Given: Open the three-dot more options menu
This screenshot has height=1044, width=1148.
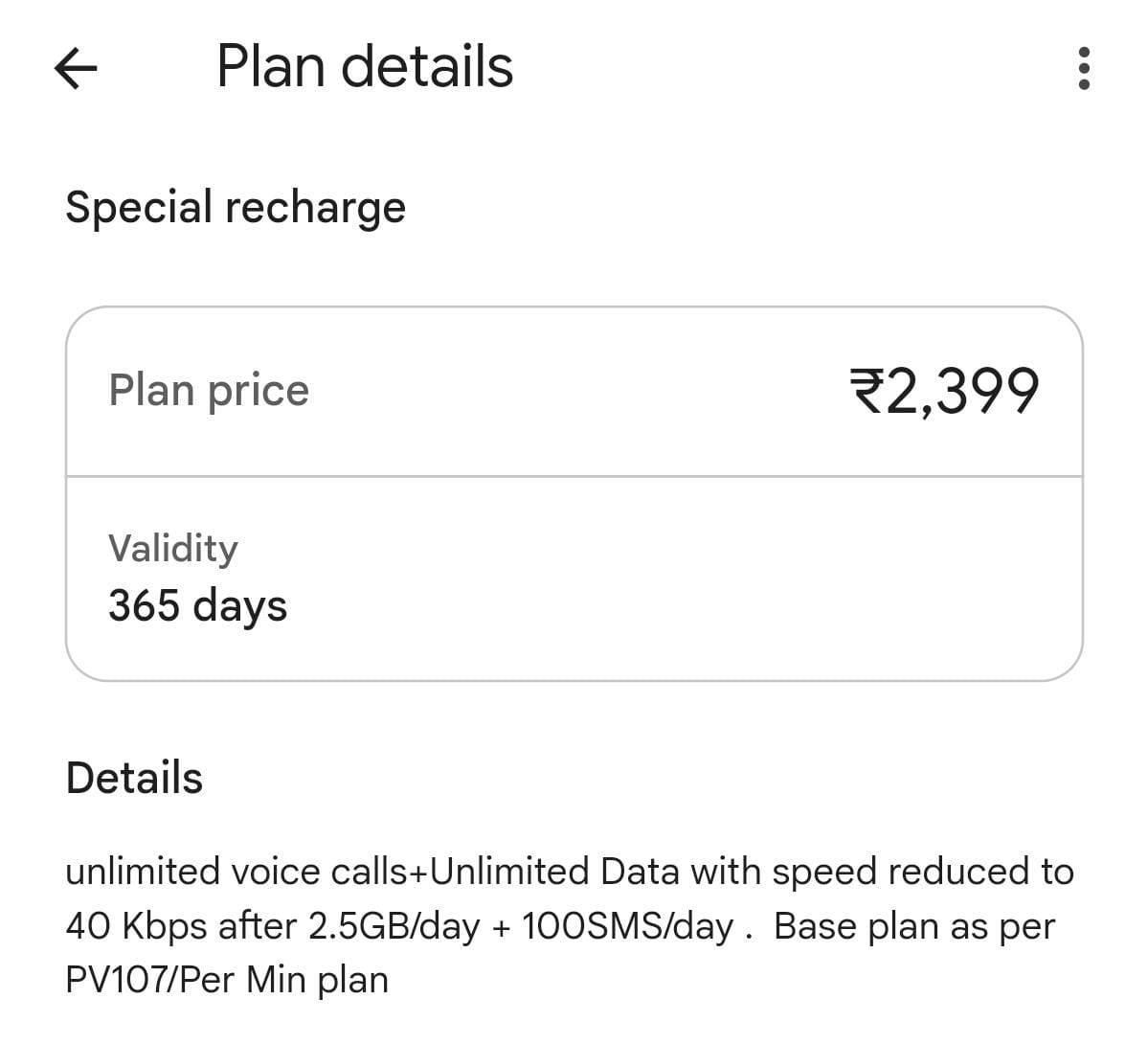Looking at the screenshot, I should pyautogui.click(x=1084, y=68).
